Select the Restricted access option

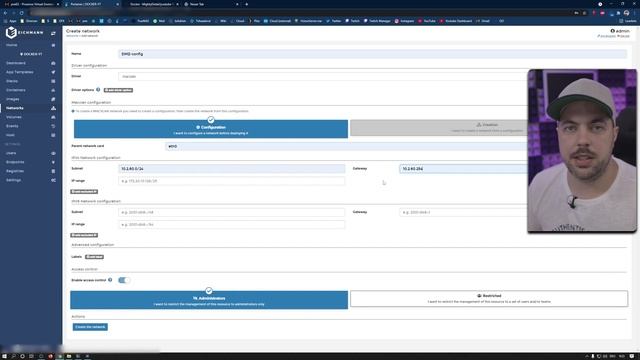[x=489, y=299]
